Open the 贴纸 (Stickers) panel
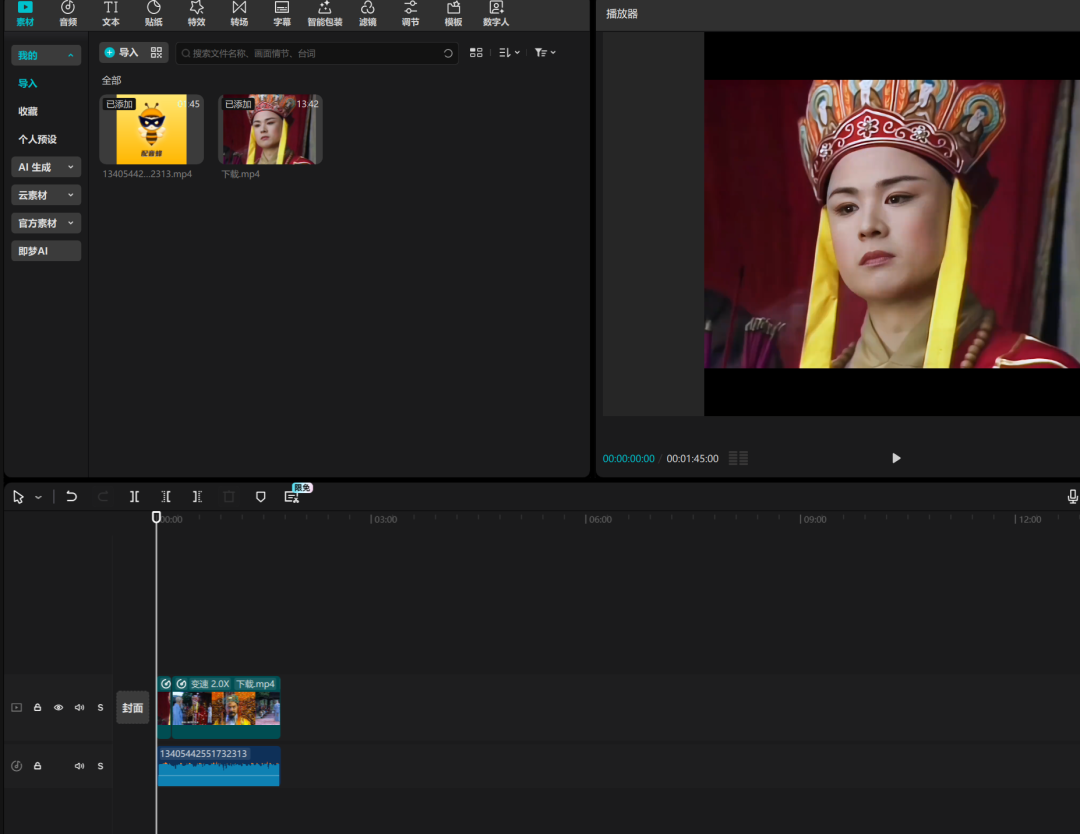Image resolution: width=1080 pixels, height=834 pixels. click(154, 13)
